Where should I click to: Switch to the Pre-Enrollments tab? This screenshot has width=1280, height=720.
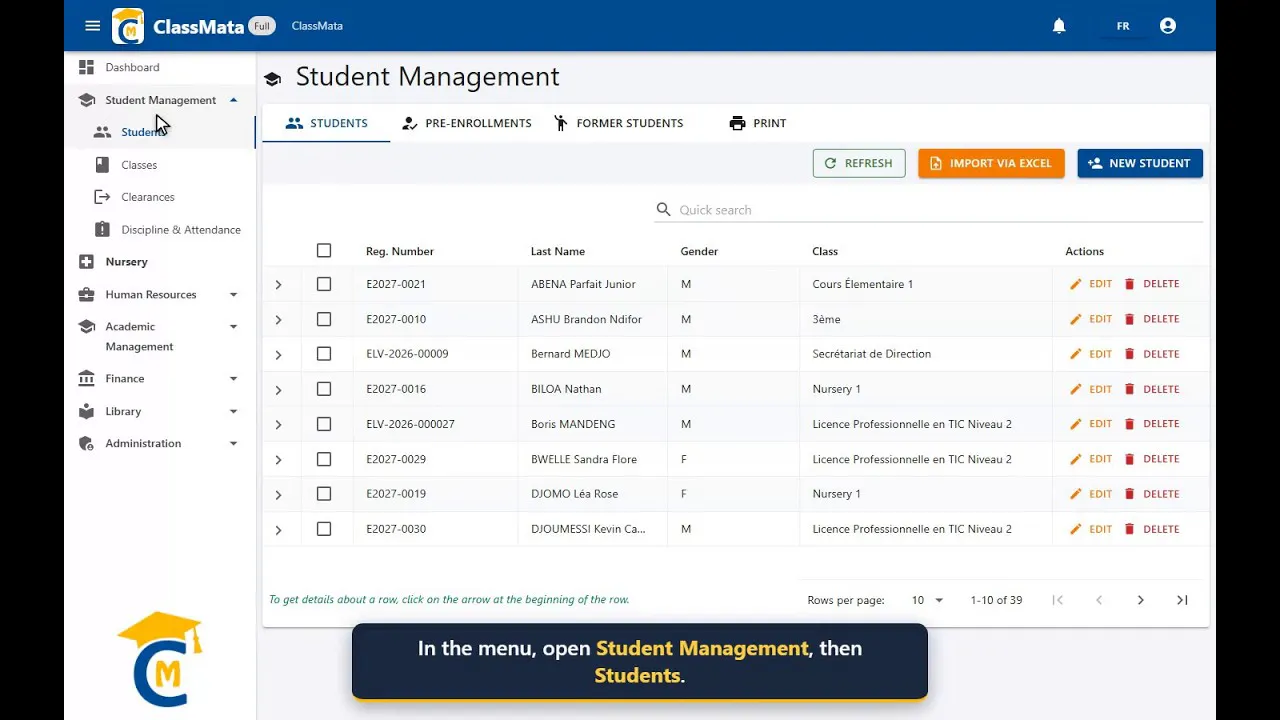coord(466,123)
